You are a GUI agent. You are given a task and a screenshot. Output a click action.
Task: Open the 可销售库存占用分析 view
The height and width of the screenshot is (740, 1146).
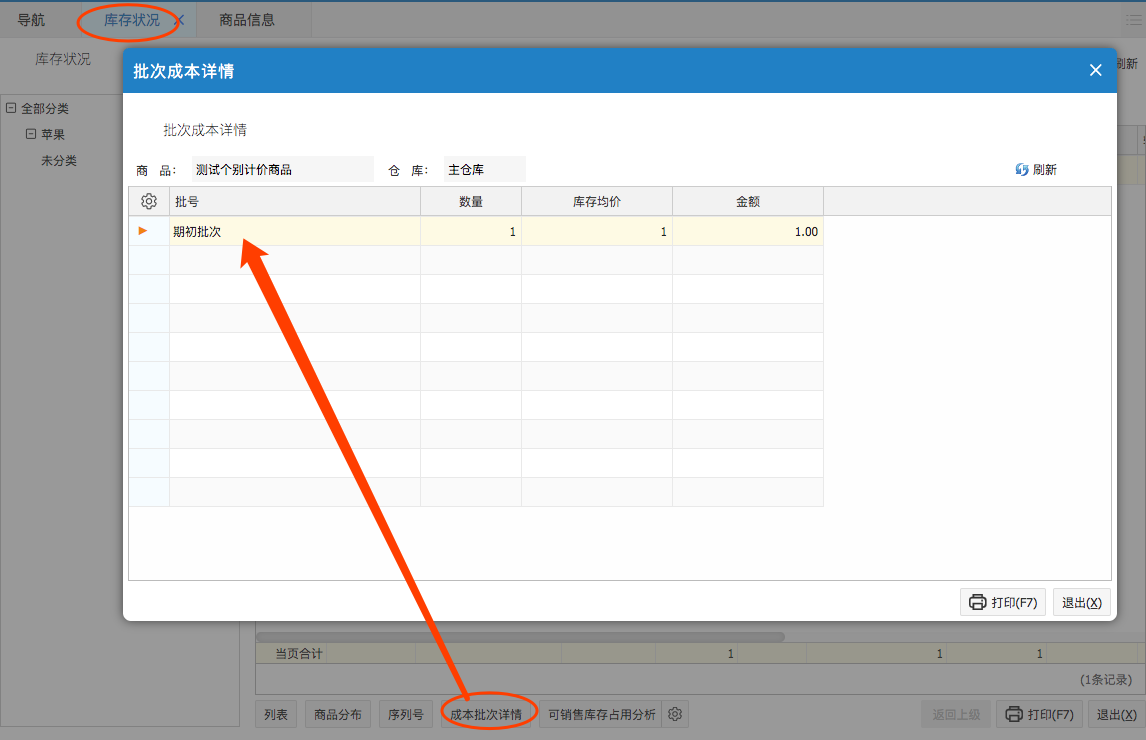(602, 714)
